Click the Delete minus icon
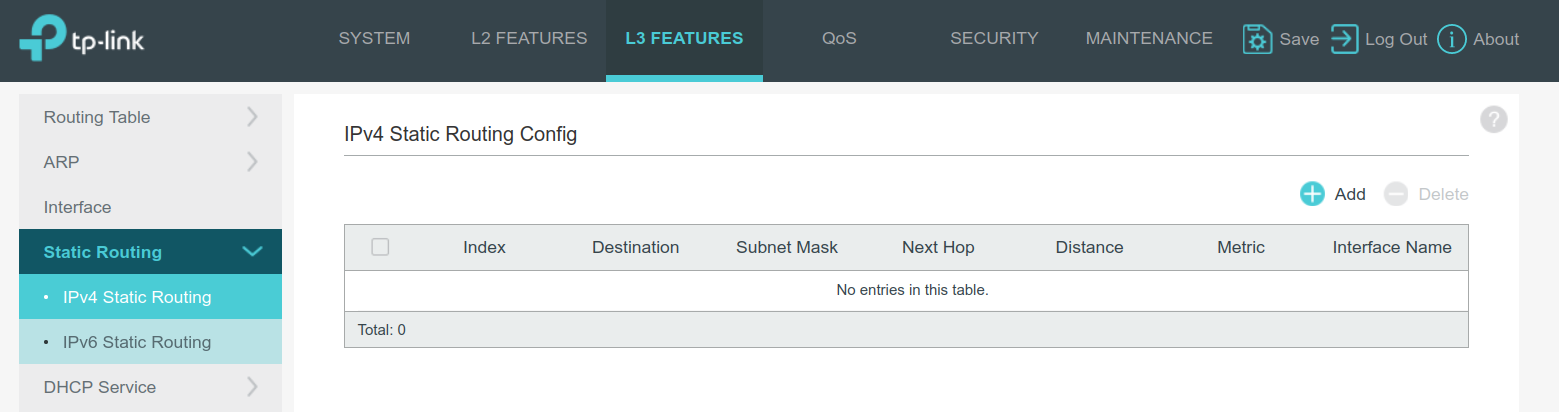 click(x=1396, y=194)
